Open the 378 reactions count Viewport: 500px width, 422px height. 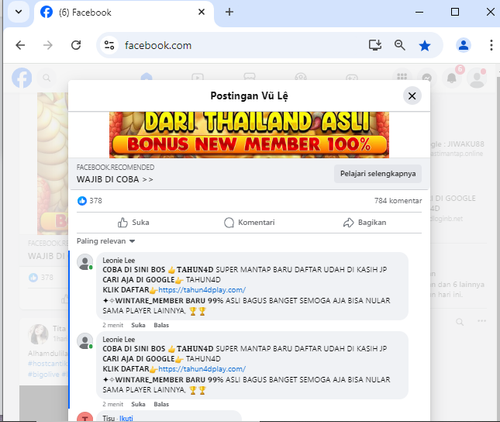coord(96,201)
